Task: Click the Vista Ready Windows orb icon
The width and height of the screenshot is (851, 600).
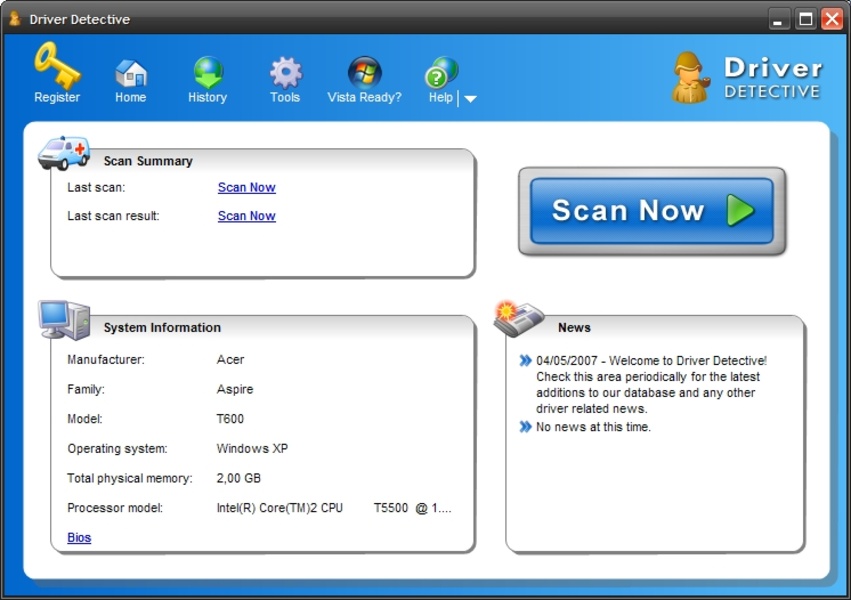Action: click(x=364, y=73)
